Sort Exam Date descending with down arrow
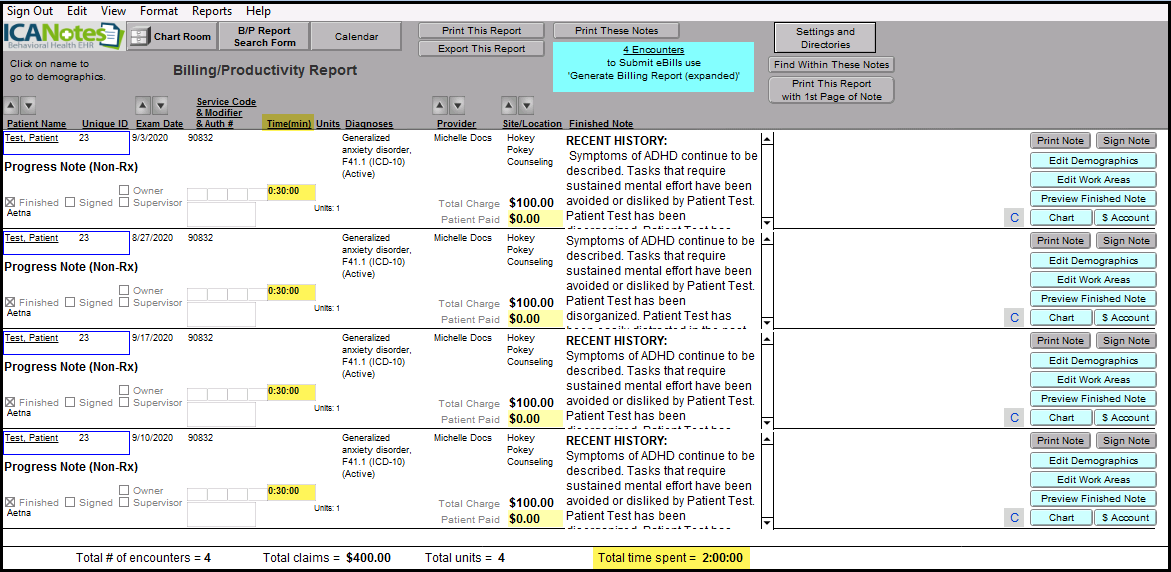 pyautogui.click(x=160, y=105)
